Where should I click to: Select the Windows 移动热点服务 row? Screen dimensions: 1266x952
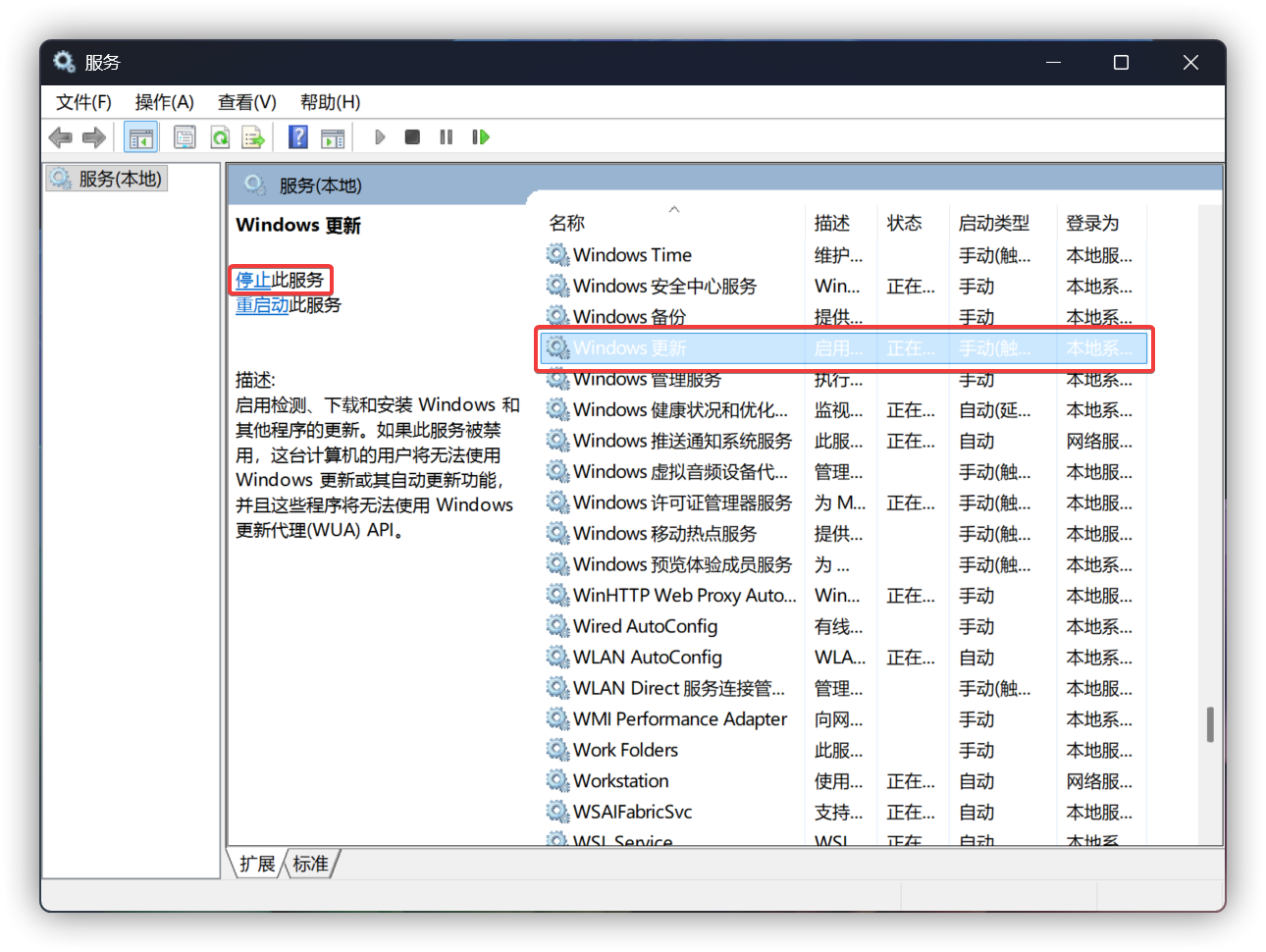[x=844, y=534]
